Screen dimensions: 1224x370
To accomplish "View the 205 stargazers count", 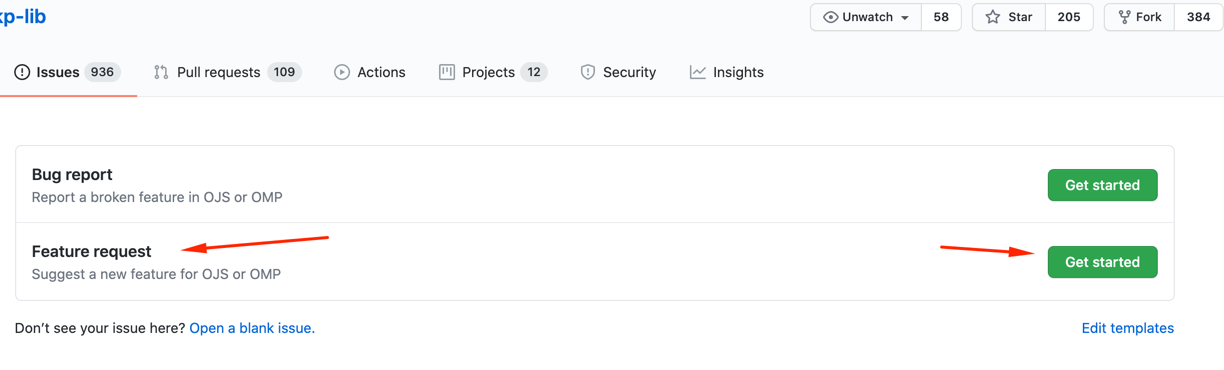I will (1069, 17).
